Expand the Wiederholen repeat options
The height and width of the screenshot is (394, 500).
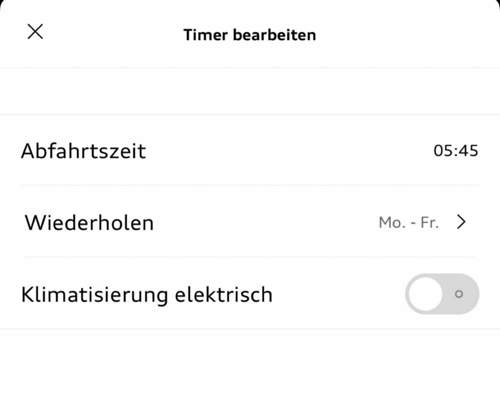point(250,222)
